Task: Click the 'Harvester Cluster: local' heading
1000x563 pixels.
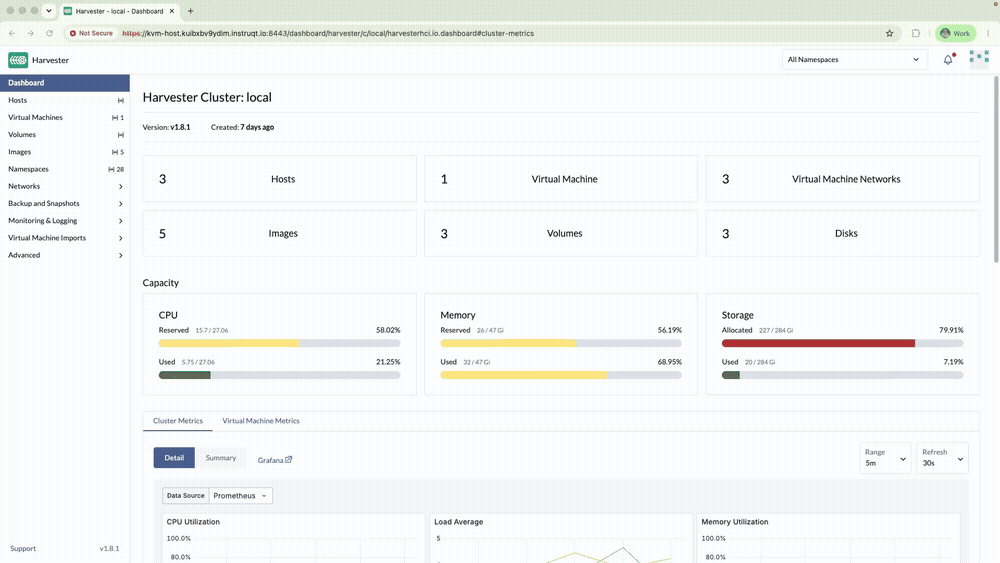Action: (207, 97)
